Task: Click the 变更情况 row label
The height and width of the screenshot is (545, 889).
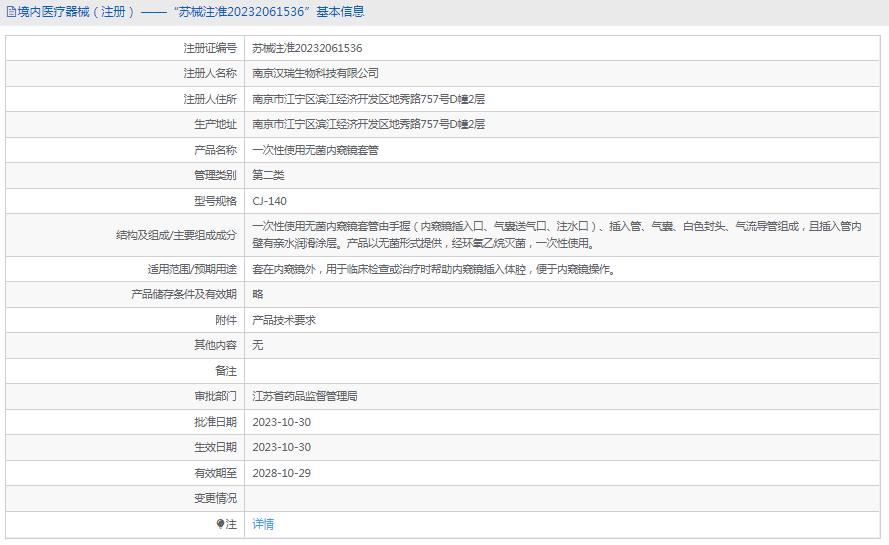Action: point(215,498)
